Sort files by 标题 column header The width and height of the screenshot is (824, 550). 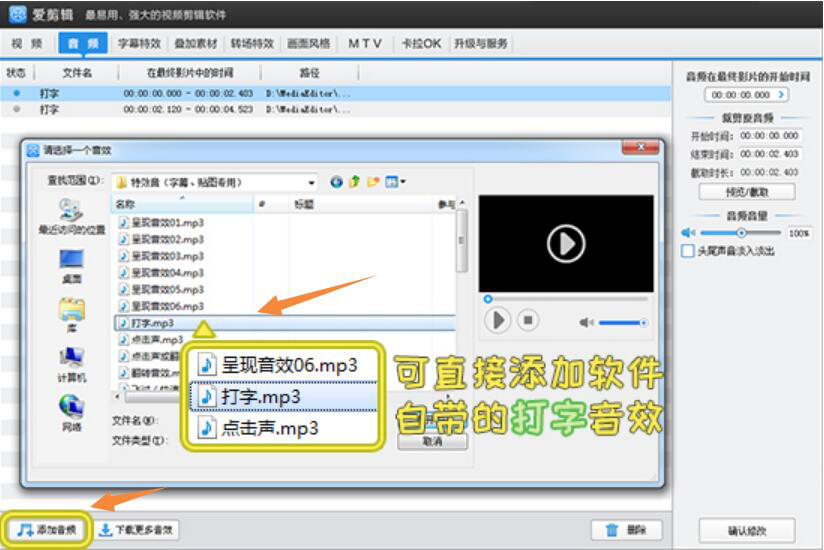click(360, 204)
